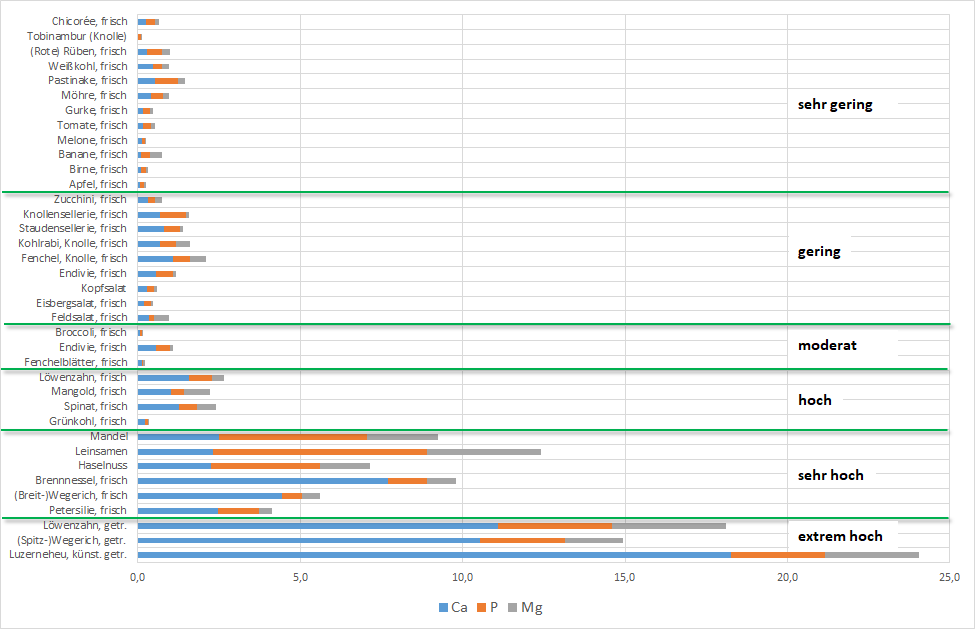
Task: Click the 'Broccoli, frisch' label
Action: click(x=91, y=333)
